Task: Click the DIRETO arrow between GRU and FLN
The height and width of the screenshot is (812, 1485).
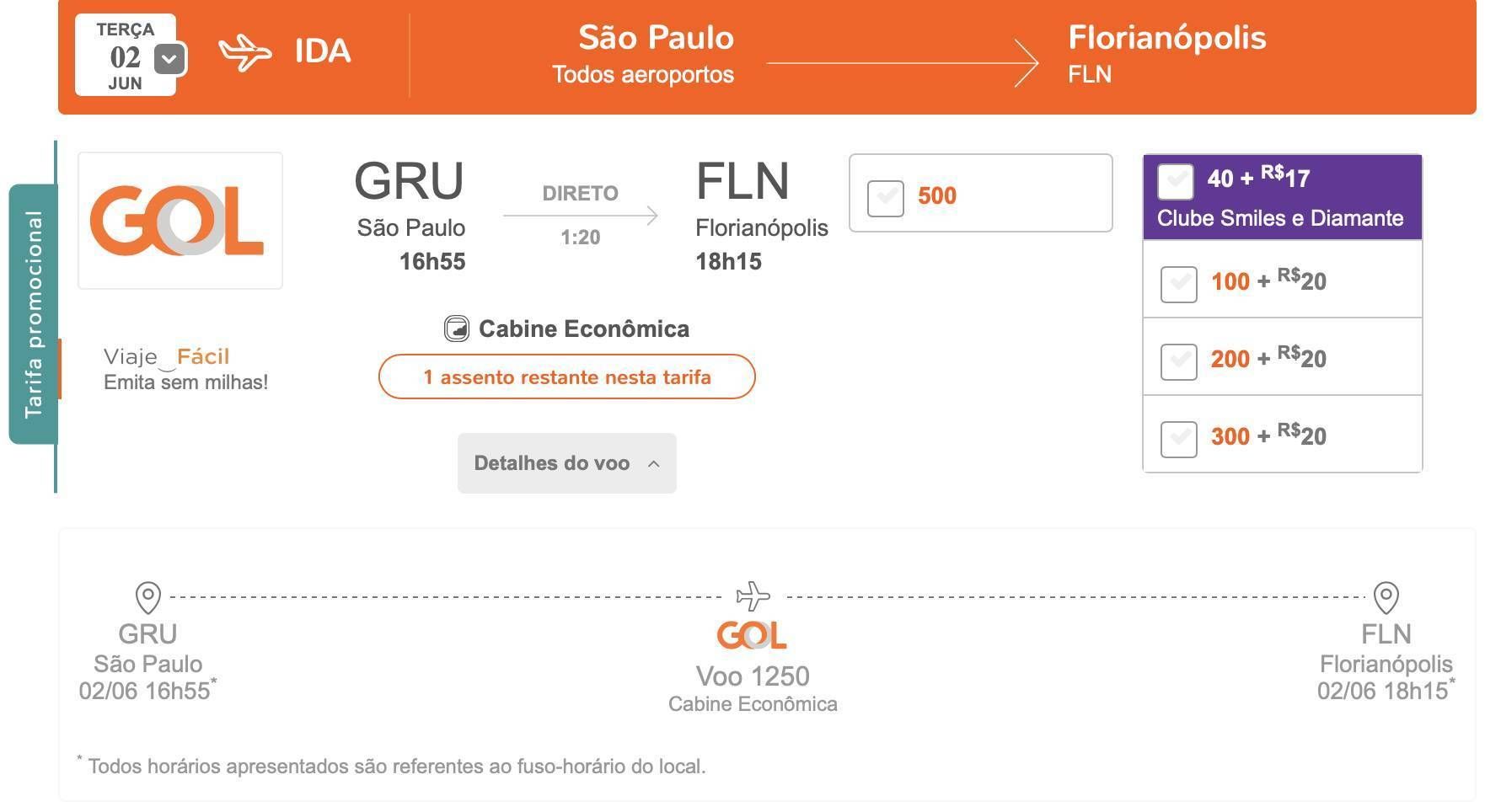Action: coord(581,216)
